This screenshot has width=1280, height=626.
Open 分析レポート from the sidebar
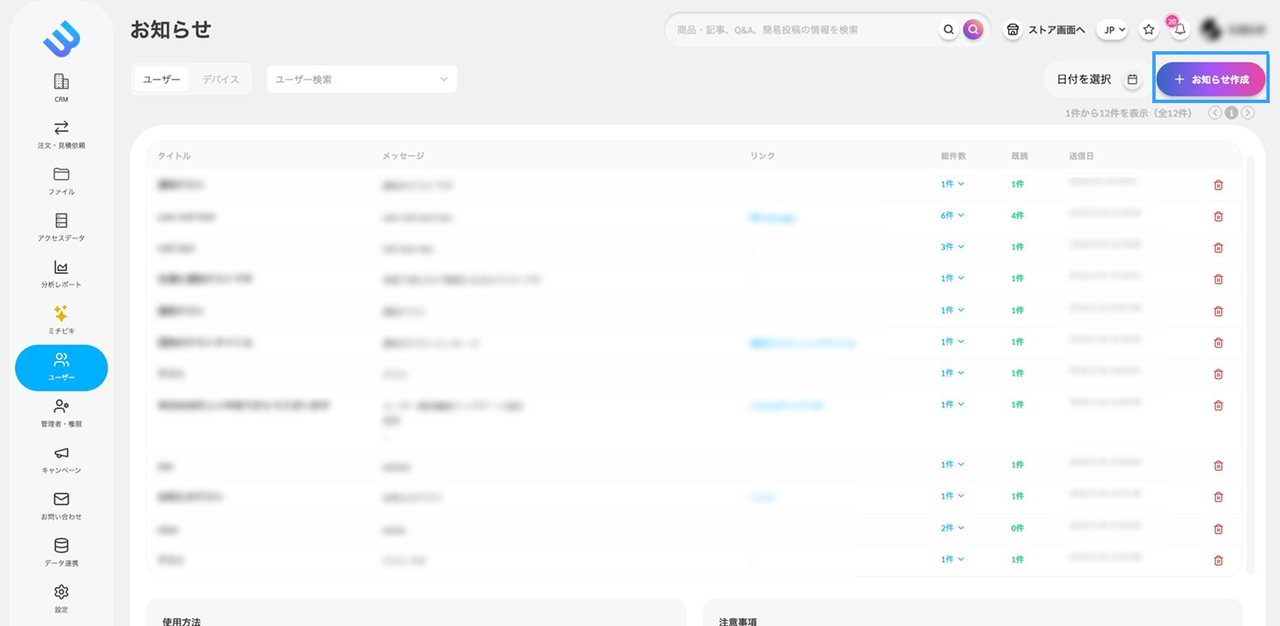[61, 273]
